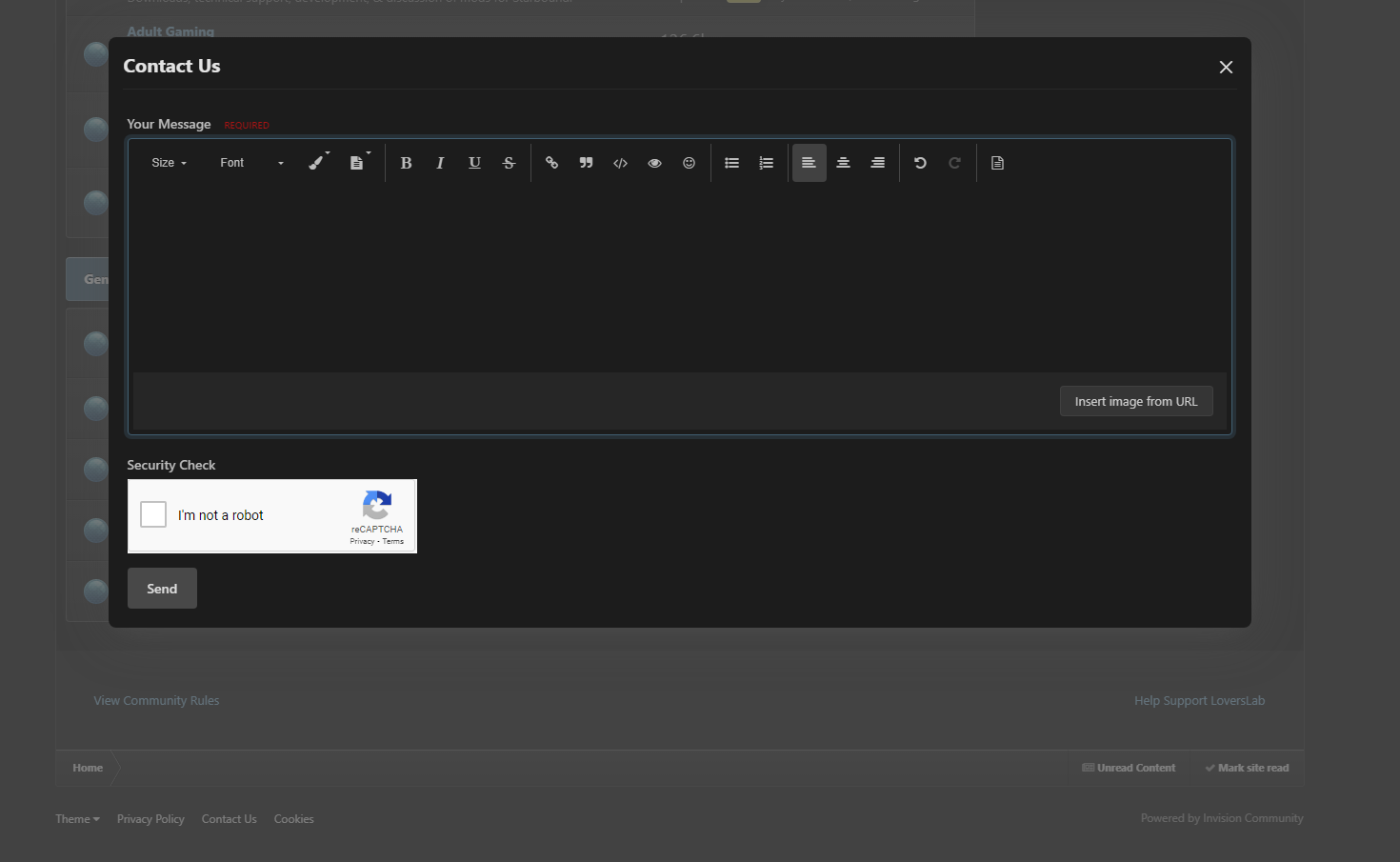Click Insert image from URL
The height and width of the screenshot is (862, 1400).
[x=1136, y=401]
